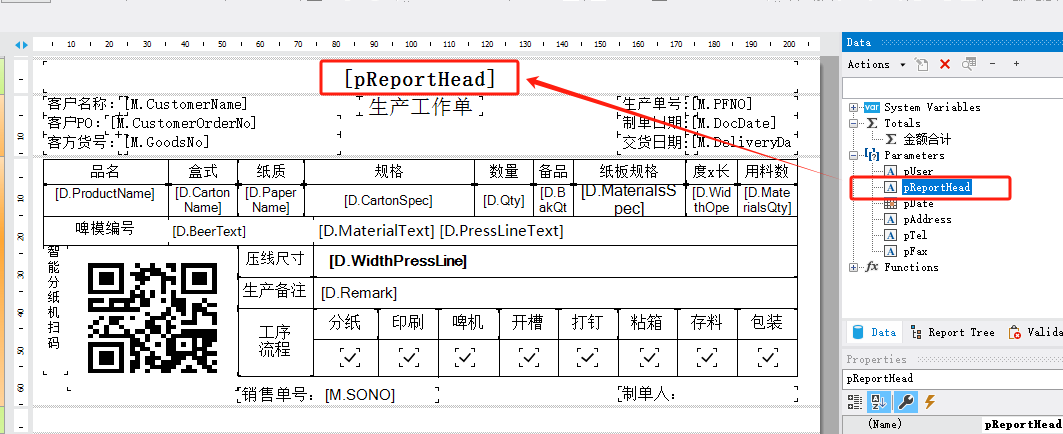1063x434 pixels.
Task: Toggle alphabetical sort in Properties
Action: point(879,402)
